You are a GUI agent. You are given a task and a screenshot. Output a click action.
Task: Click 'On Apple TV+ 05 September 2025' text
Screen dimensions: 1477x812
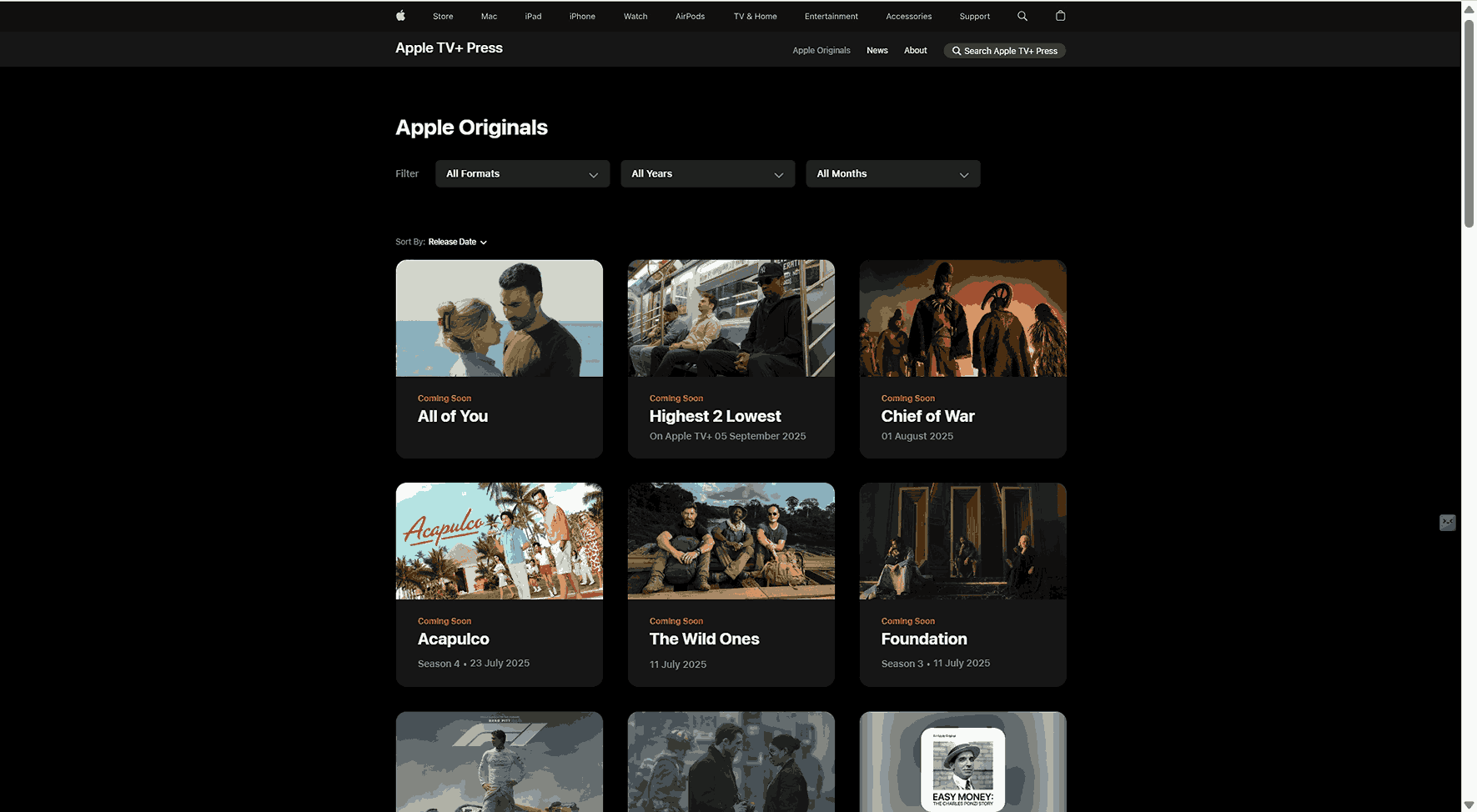point(727,436)
